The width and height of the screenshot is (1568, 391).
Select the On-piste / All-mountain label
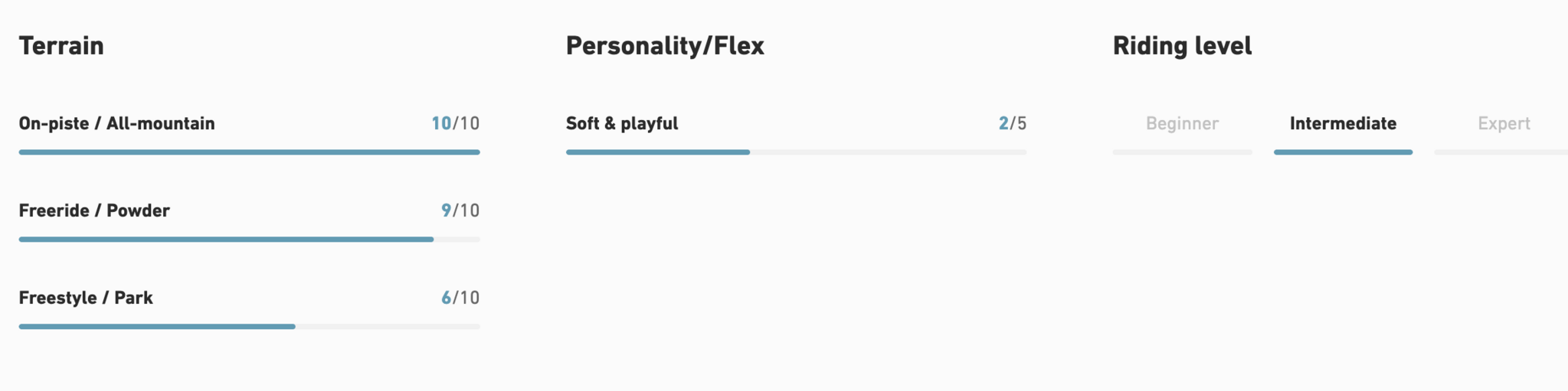116,123
